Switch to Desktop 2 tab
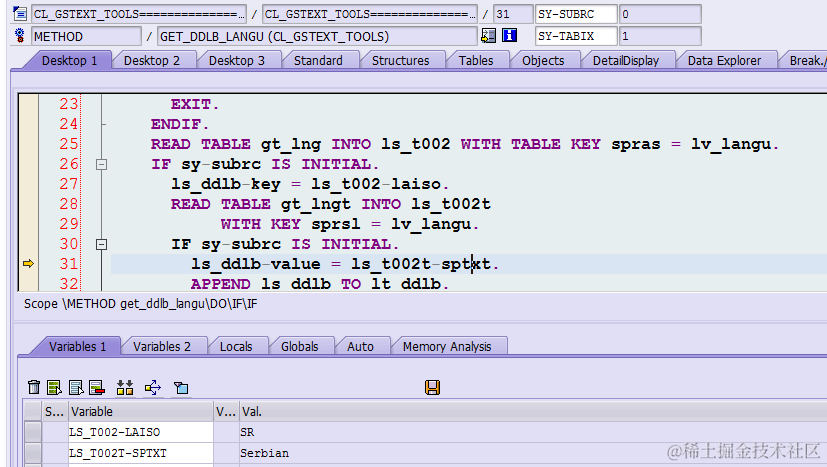This screenshot has height=467, width=827. [x=152, y=61]
